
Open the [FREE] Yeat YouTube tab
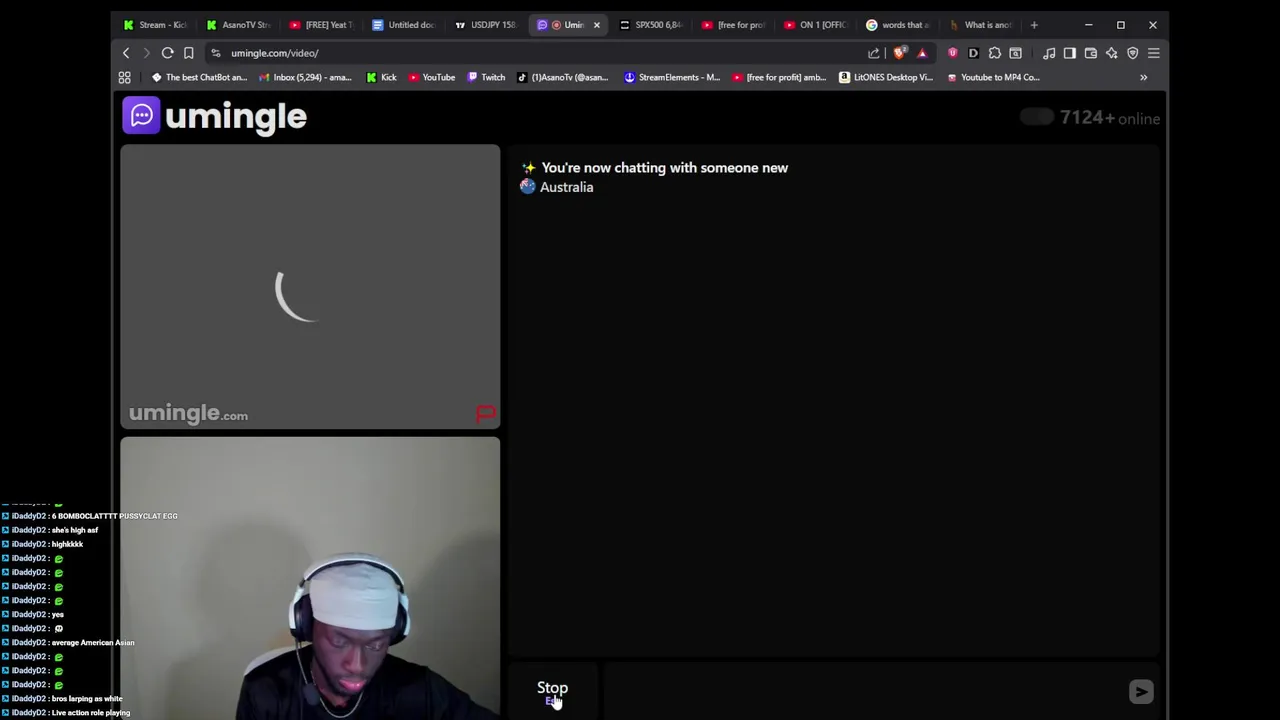click(320, 25)
